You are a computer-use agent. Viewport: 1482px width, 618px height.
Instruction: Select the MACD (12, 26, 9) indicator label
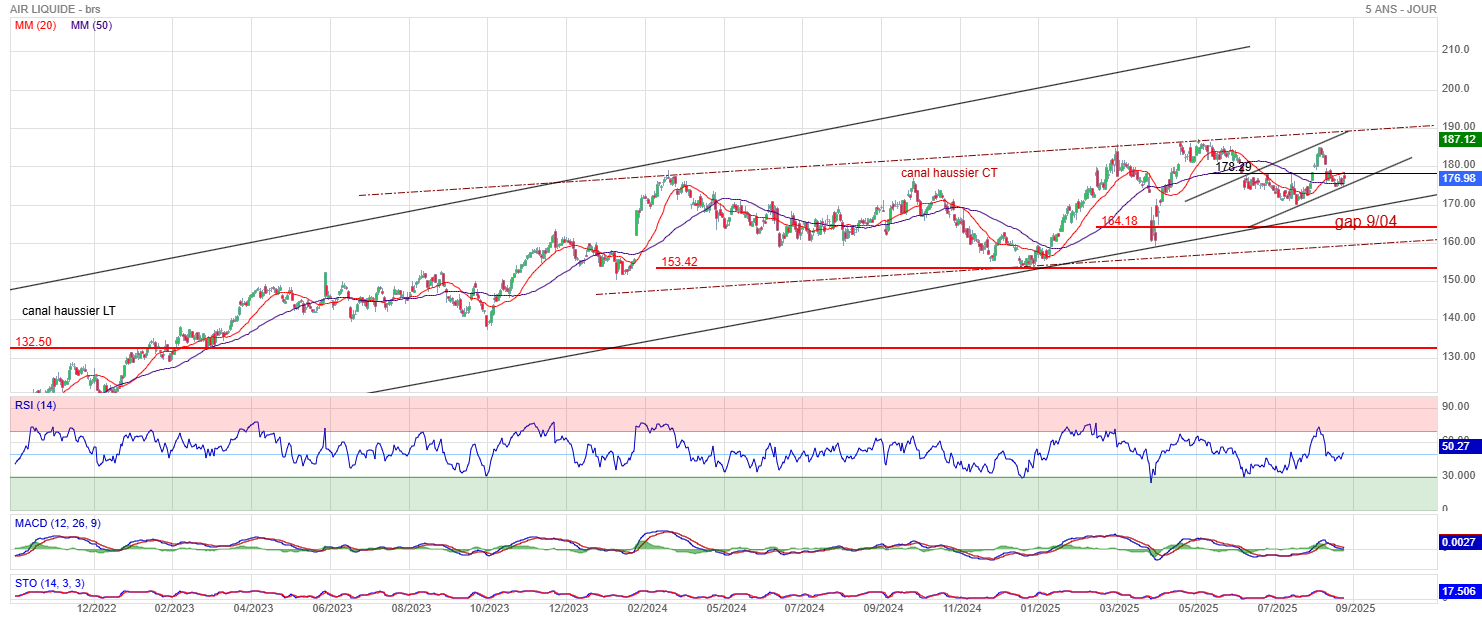(57, 523)
